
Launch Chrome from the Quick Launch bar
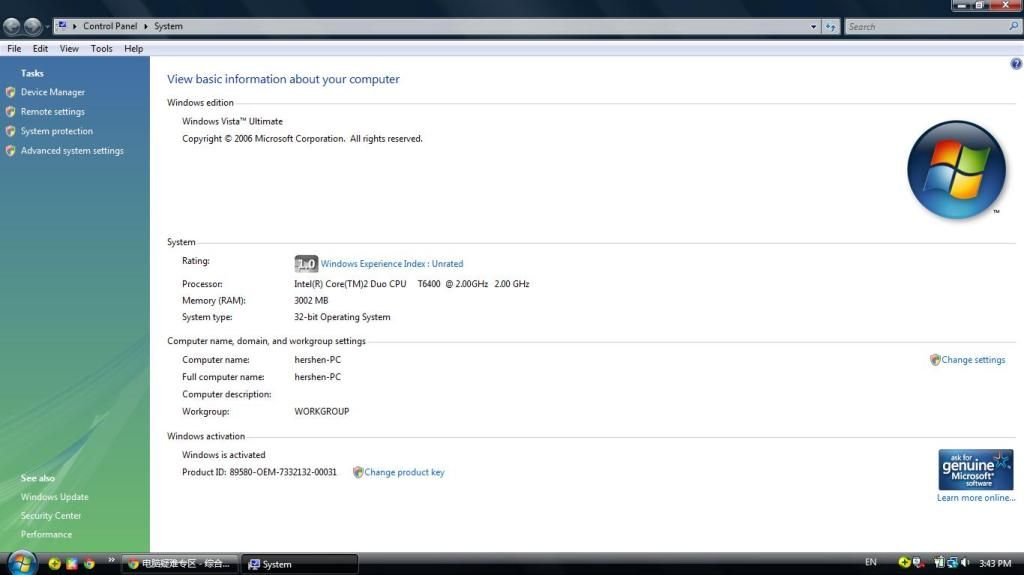pyautogui.click(x=89, y=564)
